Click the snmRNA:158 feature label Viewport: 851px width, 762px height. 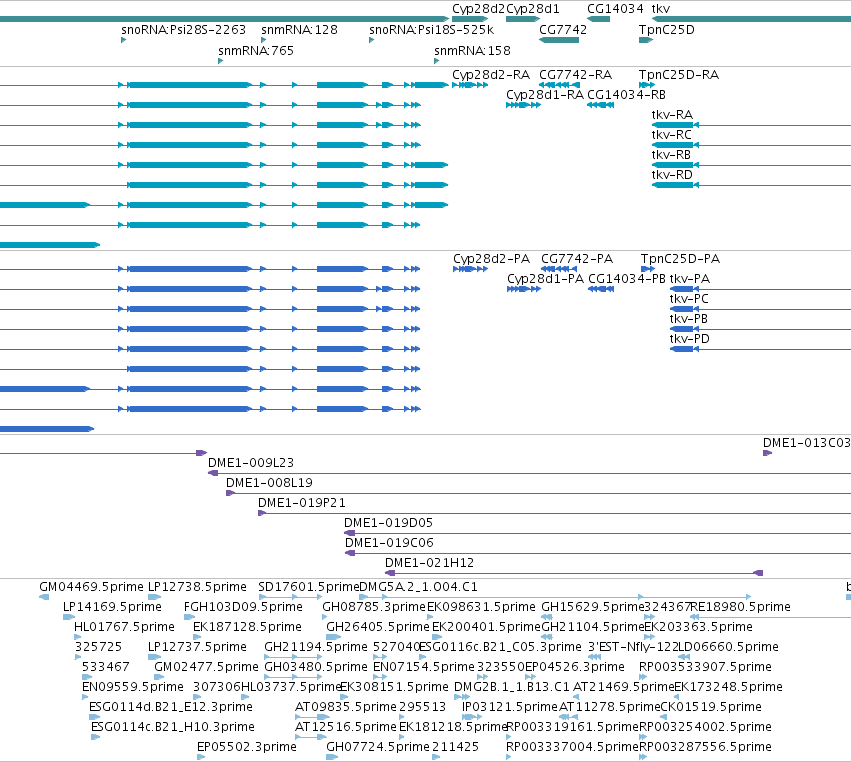click(472, 51)
